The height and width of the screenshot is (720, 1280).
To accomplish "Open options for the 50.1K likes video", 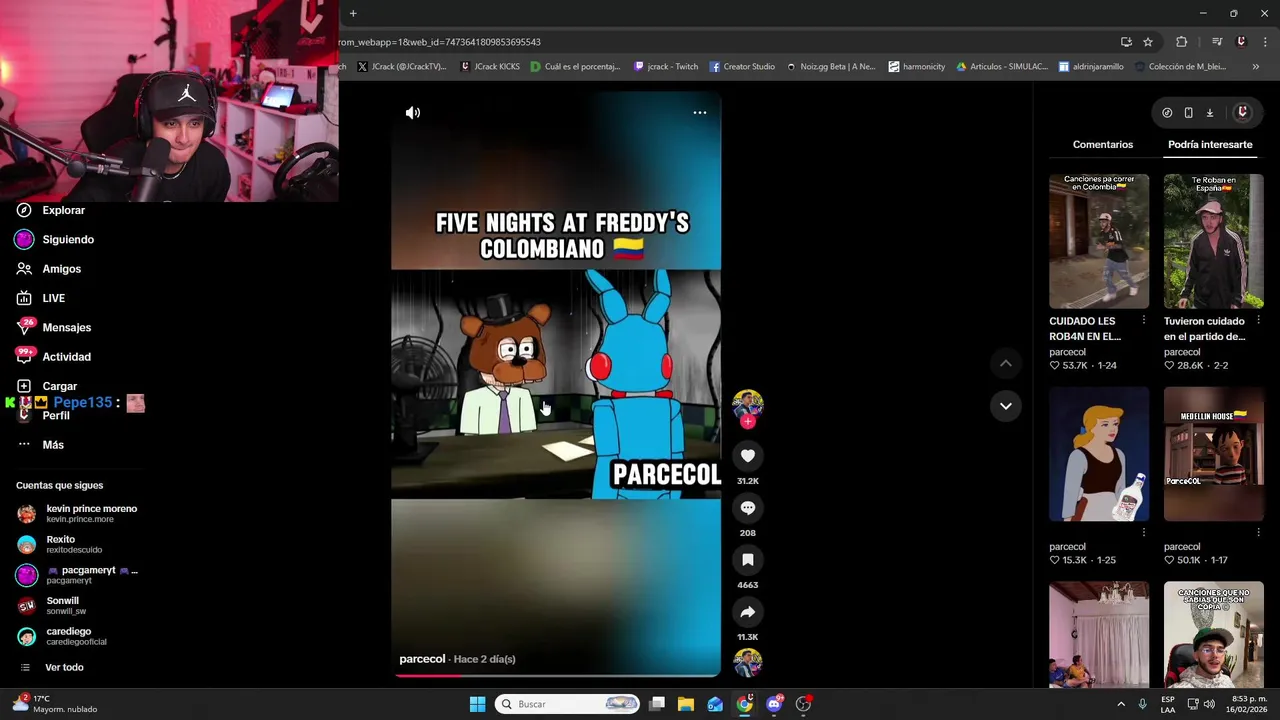I will pos(1258,533).
